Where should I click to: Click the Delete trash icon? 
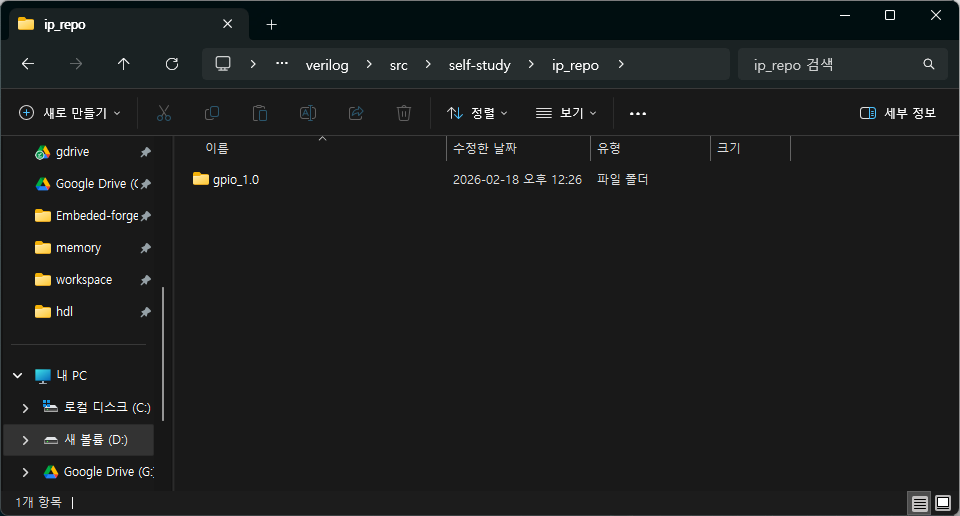404,113
